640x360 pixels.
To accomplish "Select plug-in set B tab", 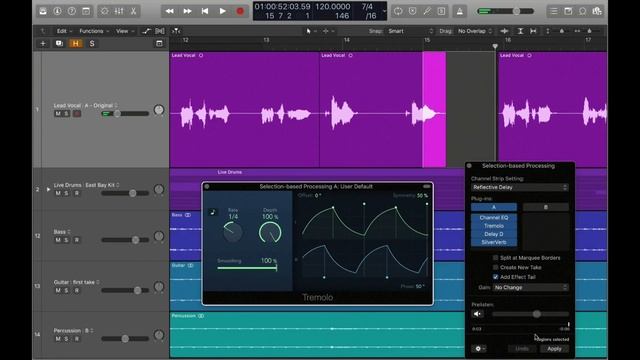I will (546, 207).
